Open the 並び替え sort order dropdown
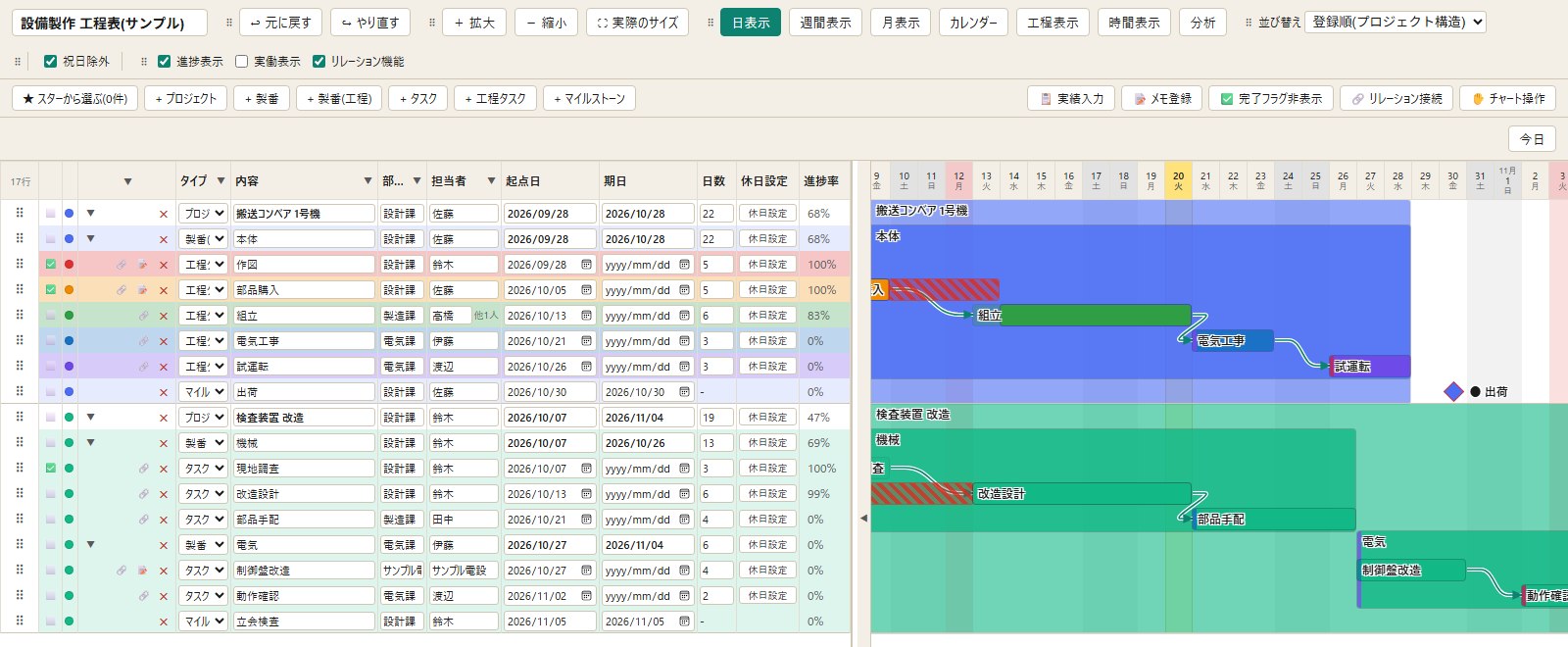1568x647 pixels. pos(1396,22)
